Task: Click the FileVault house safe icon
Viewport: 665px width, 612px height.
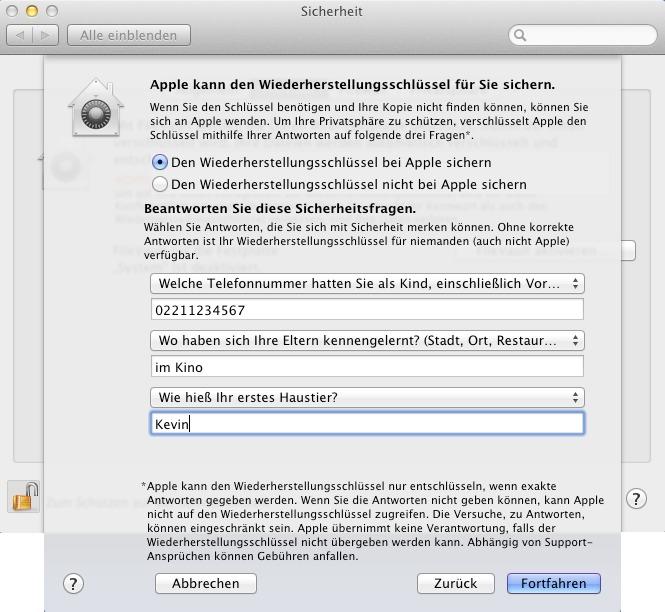Action: tap(96, 108)
